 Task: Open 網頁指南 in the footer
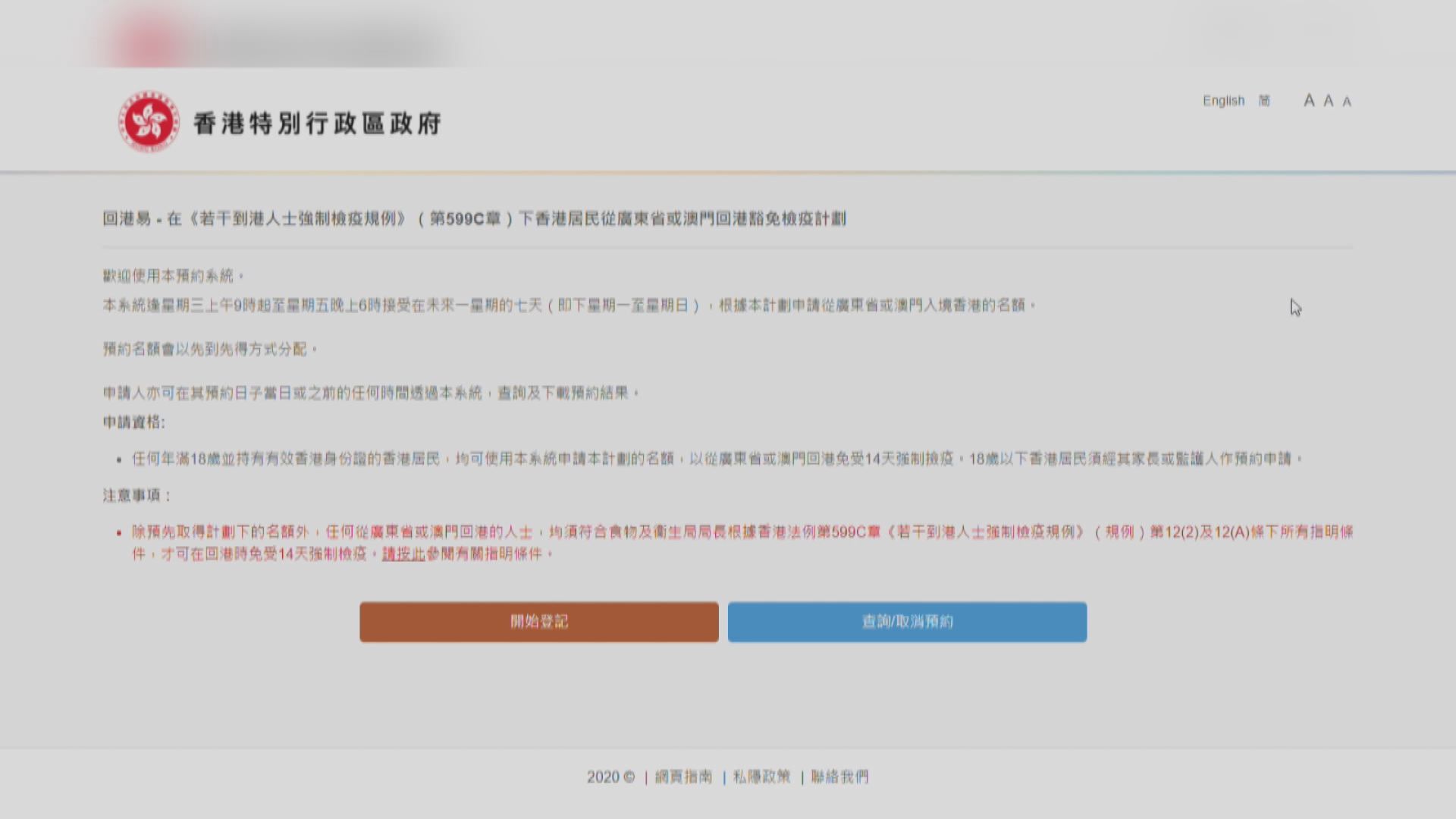coord(683,777)
